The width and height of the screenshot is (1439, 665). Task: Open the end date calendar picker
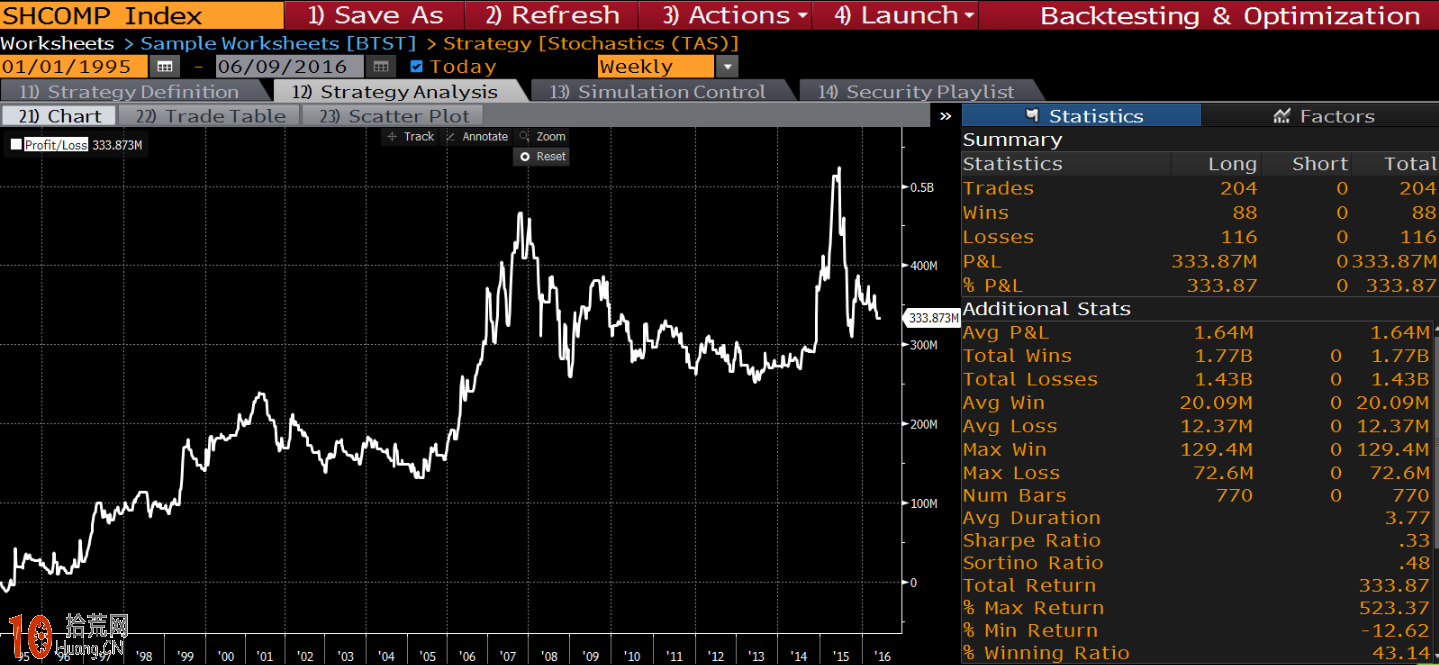380,67
